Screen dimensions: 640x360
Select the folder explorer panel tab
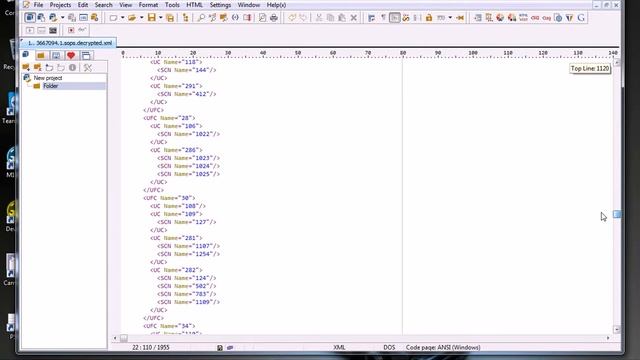point(41,56)
